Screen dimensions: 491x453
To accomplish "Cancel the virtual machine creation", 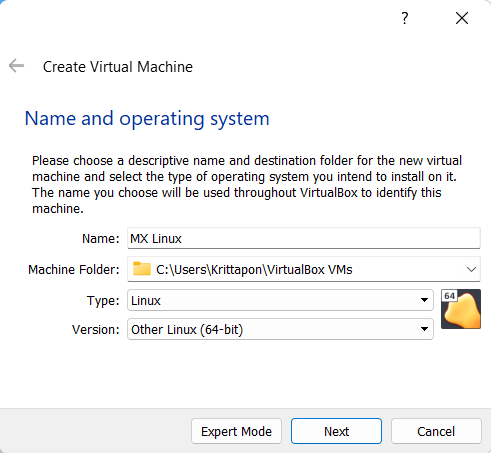I will click(436, 431).
